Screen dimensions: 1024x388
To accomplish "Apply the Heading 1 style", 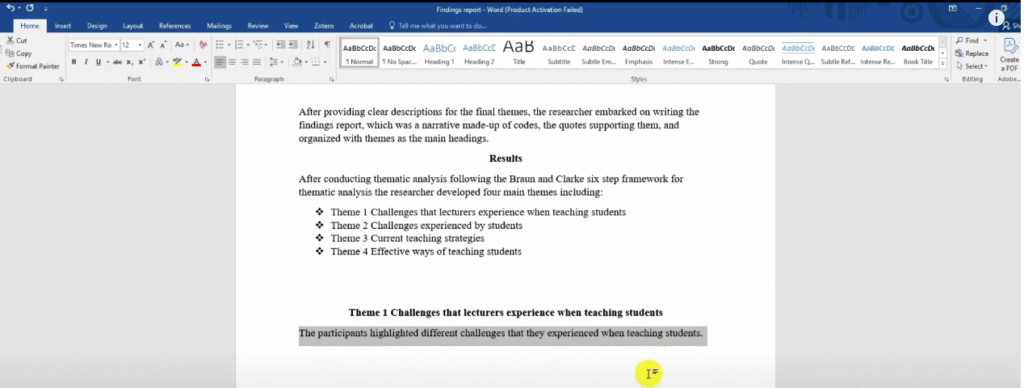I will (x=440, y=54).
